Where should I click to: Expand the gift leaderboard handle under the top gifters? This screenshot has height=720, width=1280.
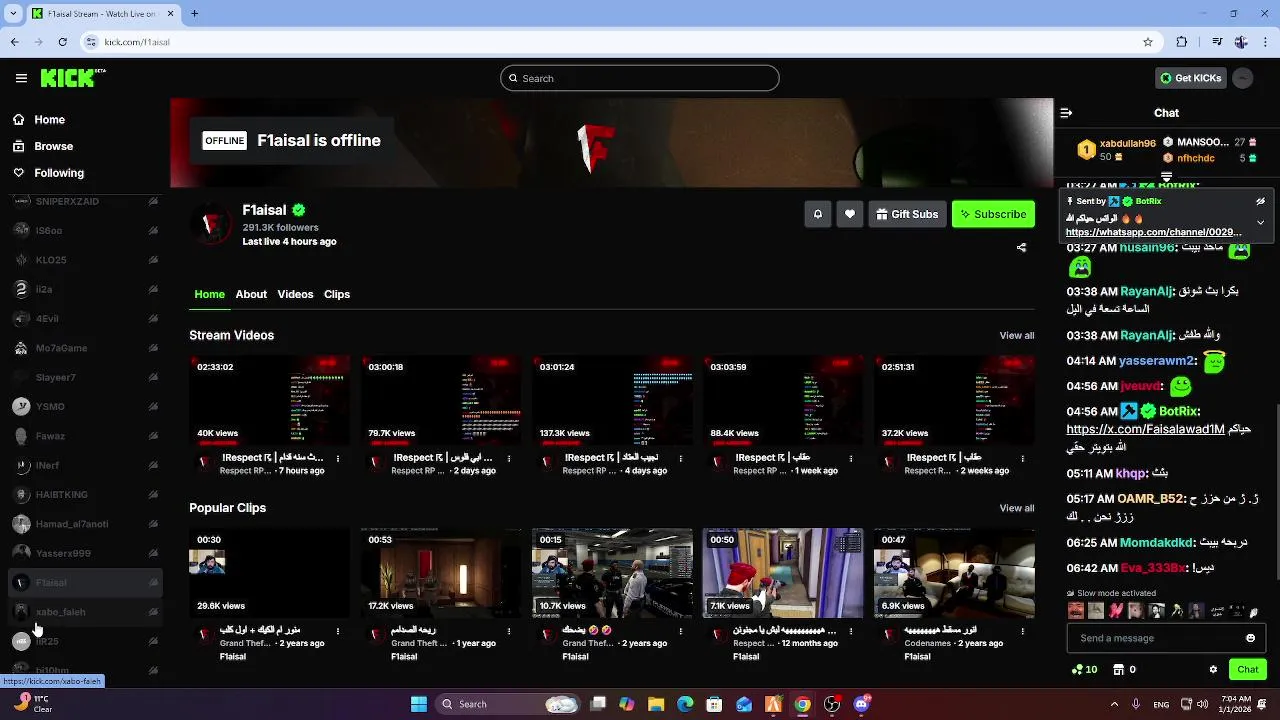[x=1166, y=177]
